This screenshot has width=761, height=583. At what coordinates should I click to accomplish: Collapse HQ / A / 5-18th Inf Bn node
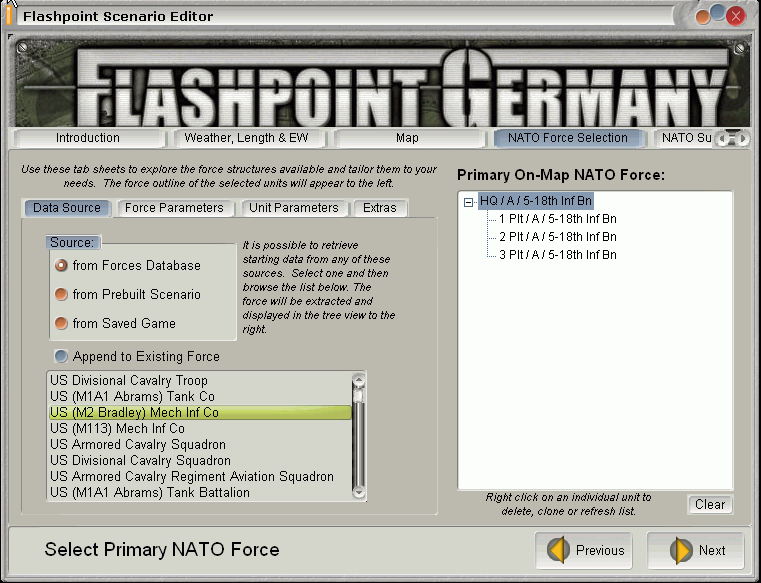click(x=468, y=202)
